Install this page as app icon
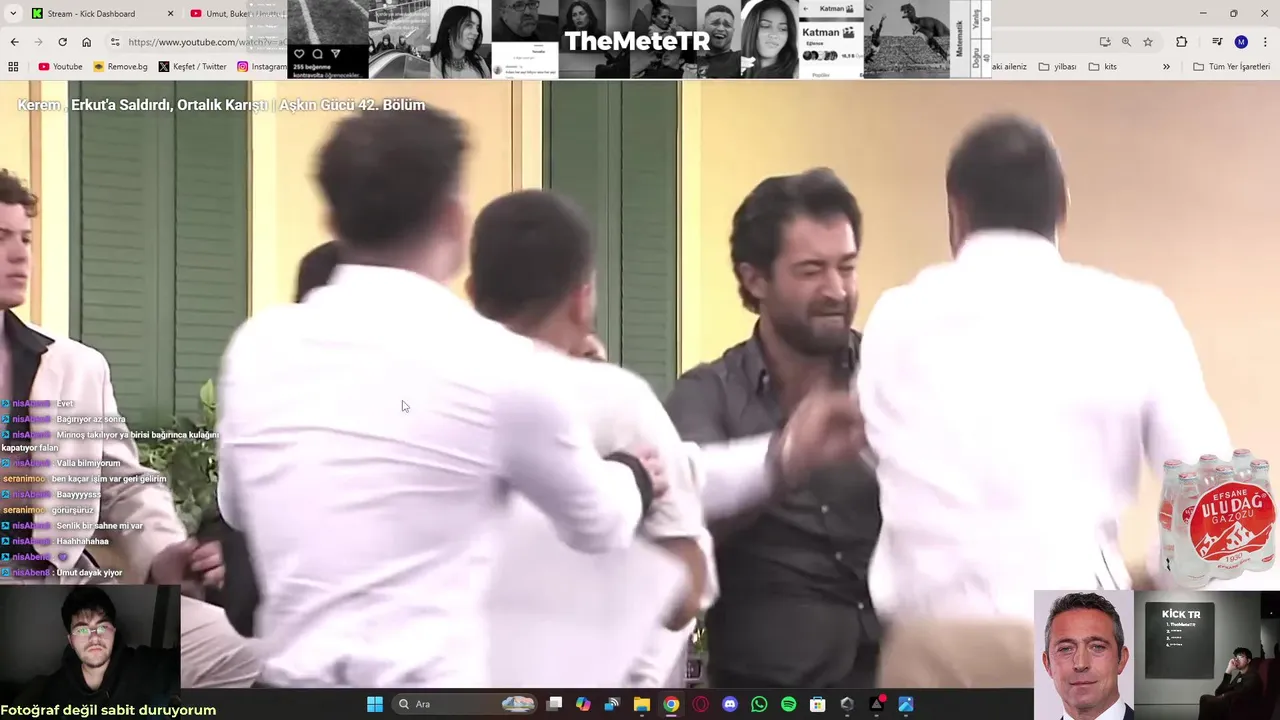 click(1104, 42)
